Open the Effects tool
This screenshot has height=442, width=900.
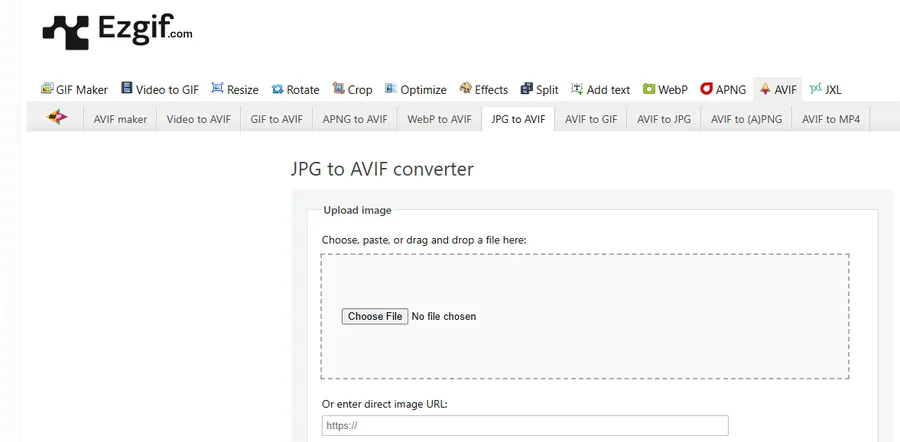[483, 89]
